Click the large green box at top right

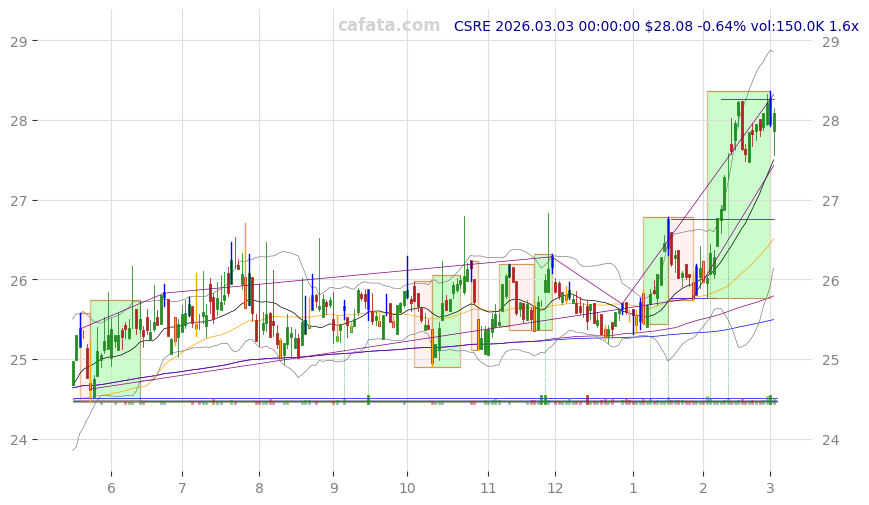coord(738,195)
